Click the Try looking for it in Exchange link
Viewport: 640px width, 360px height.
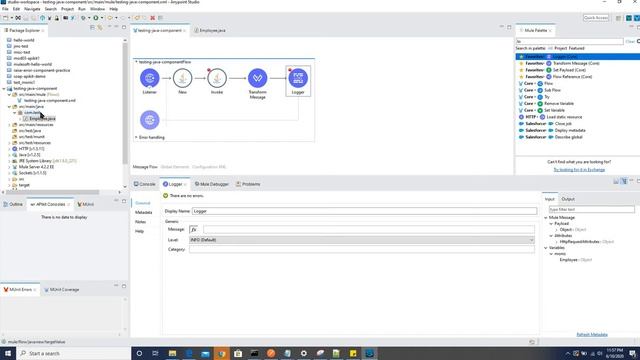[579, 170]
